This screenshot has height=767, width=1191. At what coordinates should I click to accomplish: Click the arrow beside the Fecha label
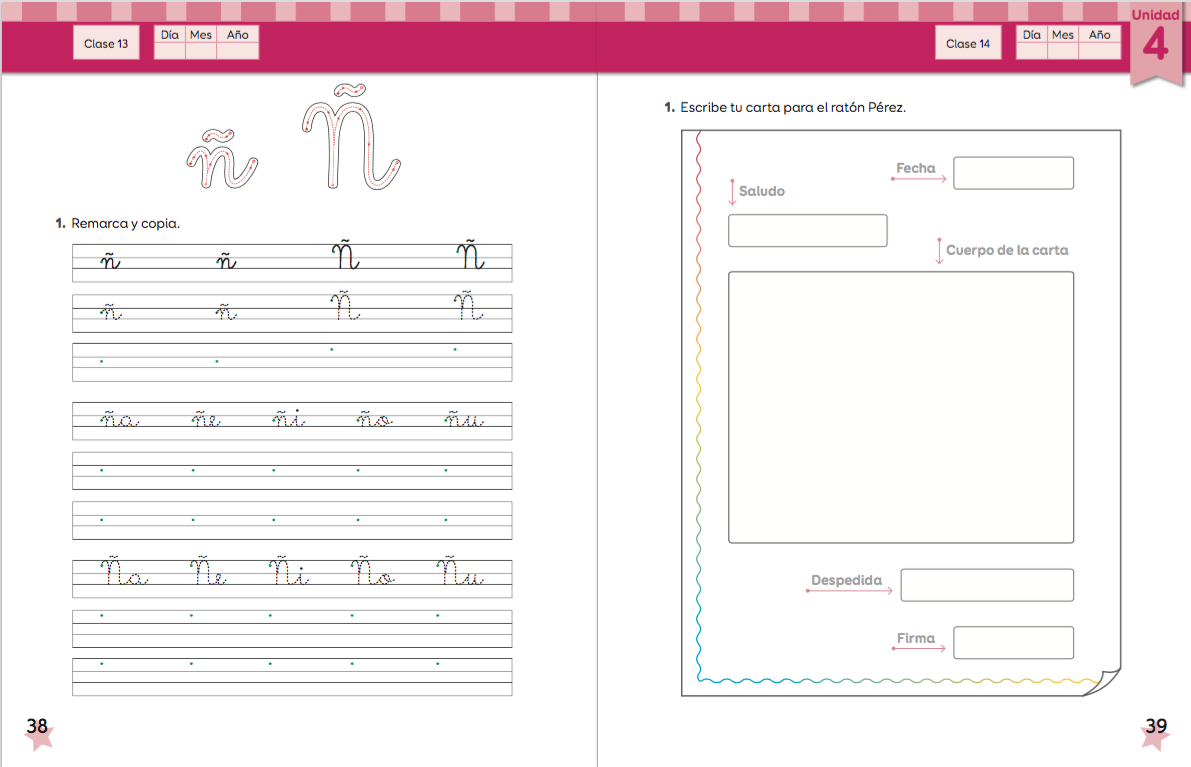(919, 179)
